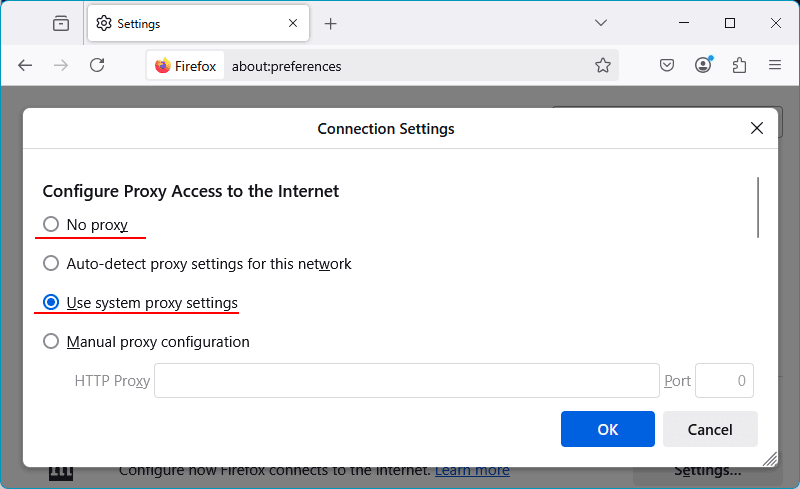Click the new tab plus icon
This screenshot has width=800, height=489.
tap(331, 23)
